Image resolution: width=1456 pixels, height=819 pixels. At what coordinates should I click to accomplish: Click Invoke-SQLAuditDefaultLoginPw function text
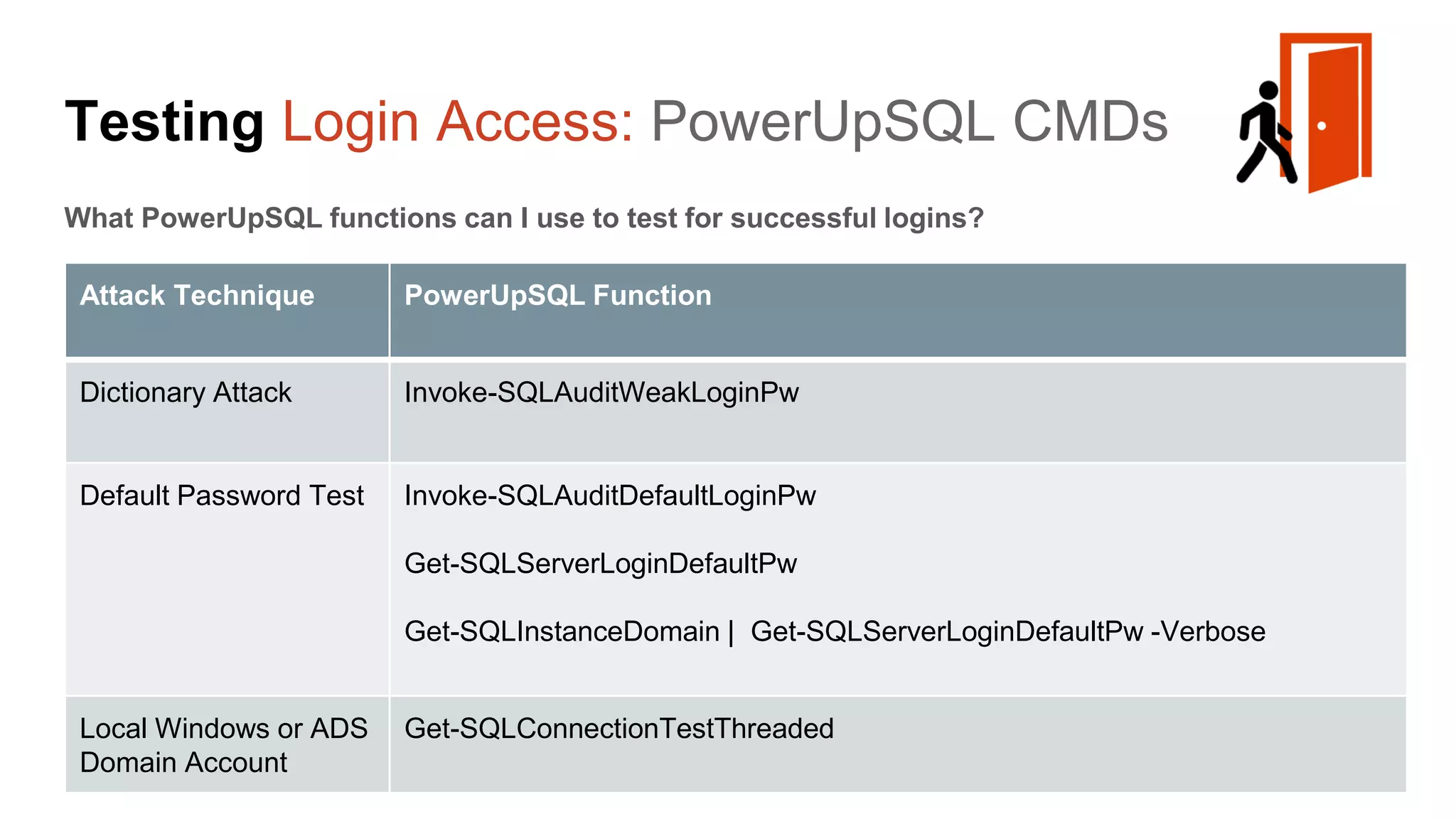coord(609,496)
